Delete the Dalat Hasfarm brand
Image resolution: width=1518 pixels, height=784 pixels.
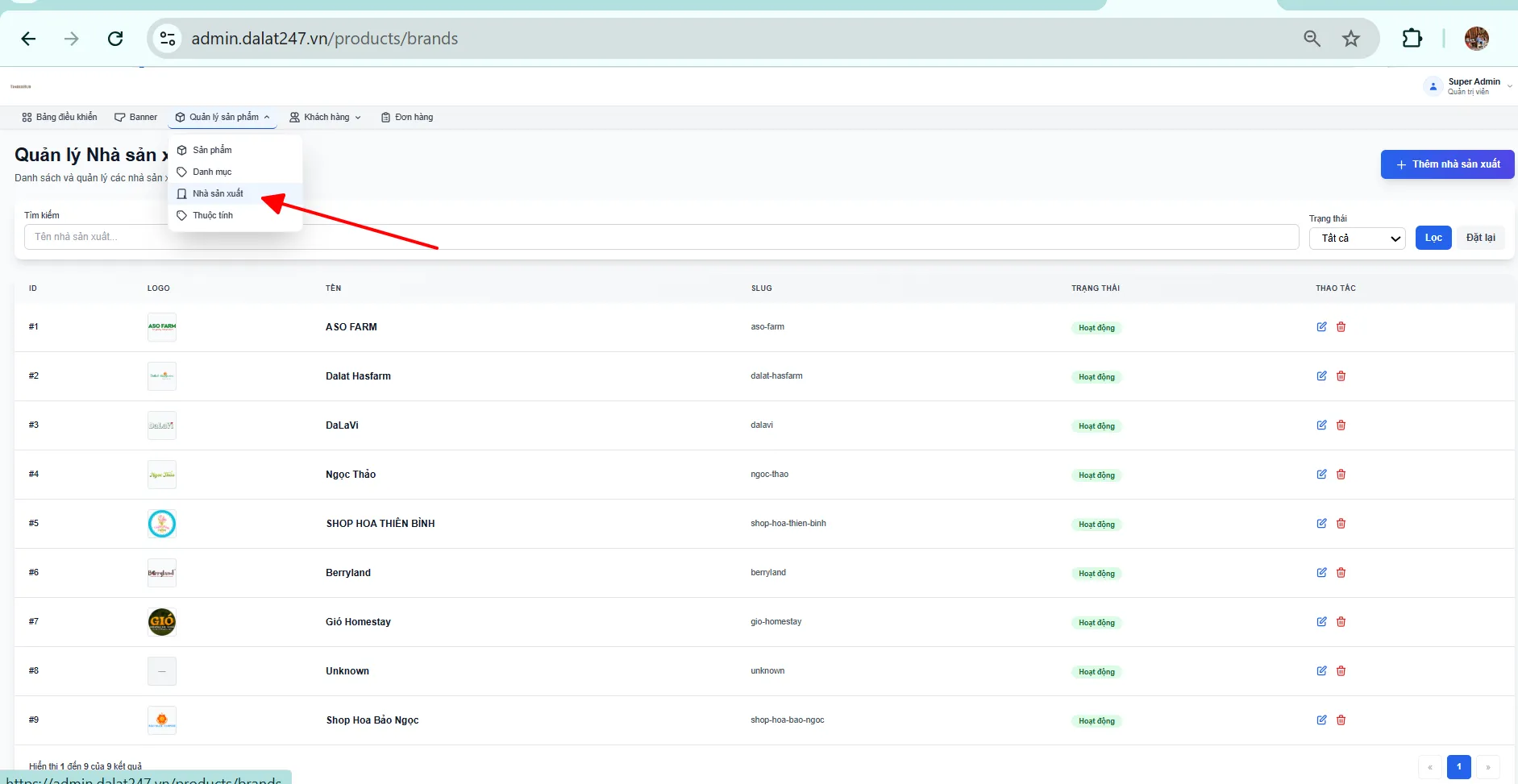(x=1341, y=375)
